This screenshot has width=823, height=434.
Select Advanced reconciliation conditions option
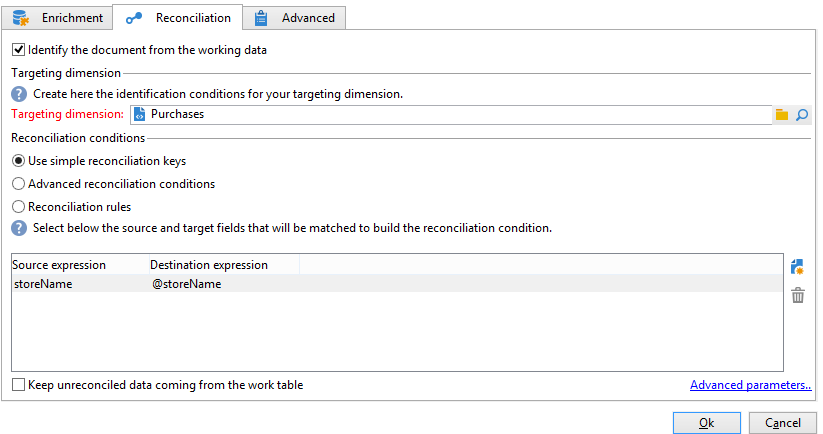click(x=18, y=184)
